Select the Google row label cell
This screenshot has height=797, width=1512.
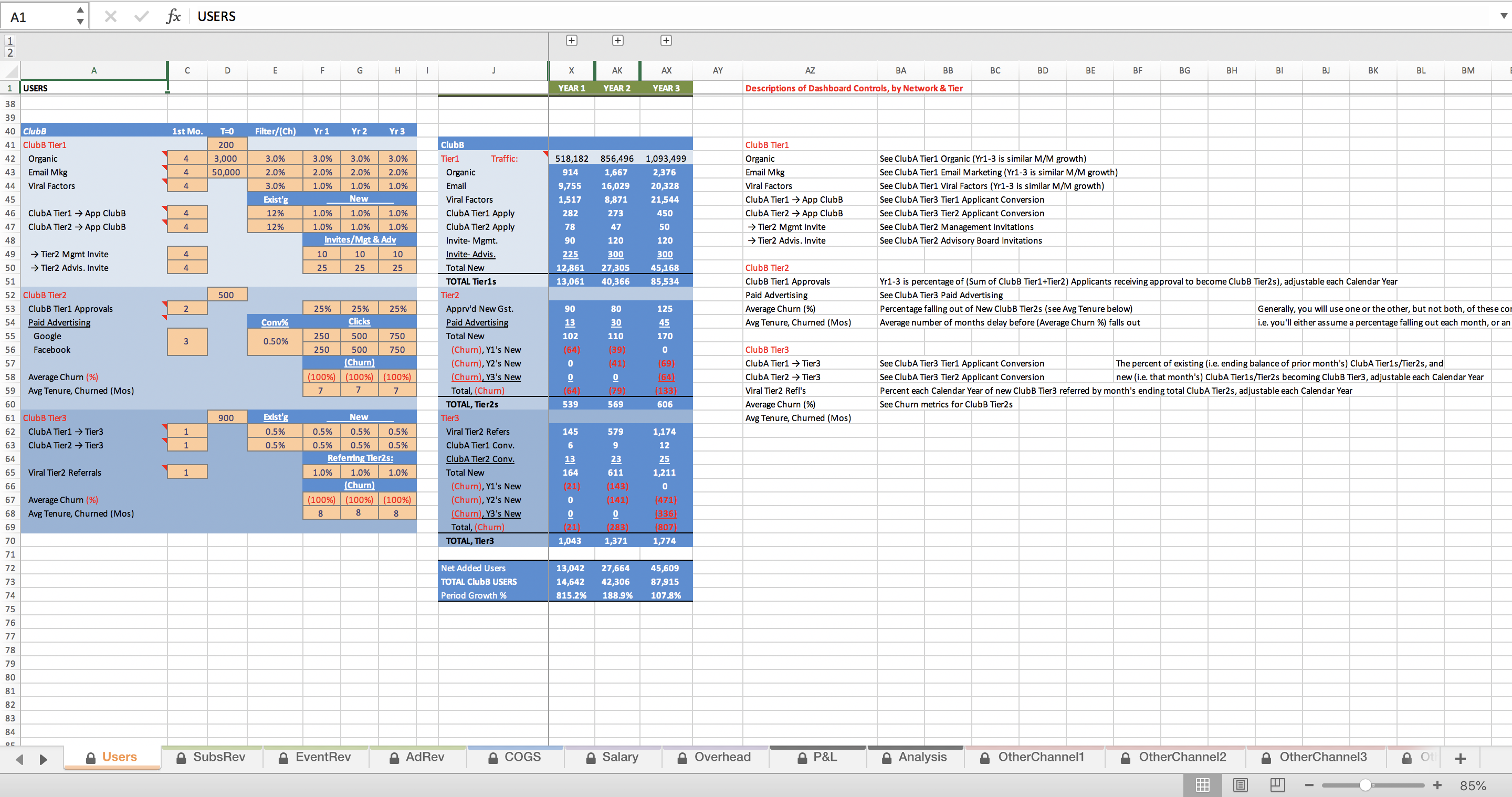click(94, 337)
